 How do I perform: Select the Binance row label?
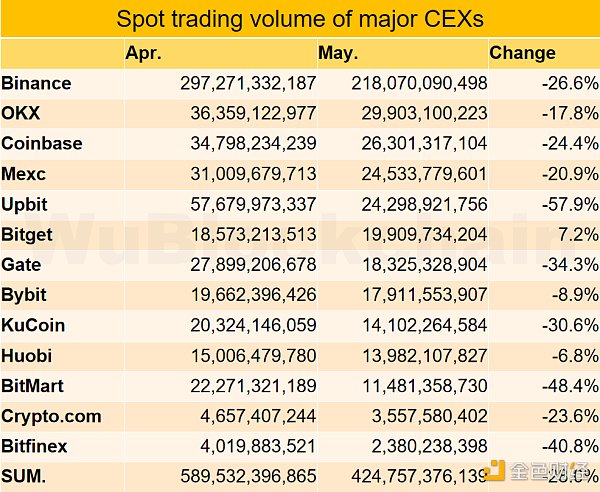coord(37,83)
